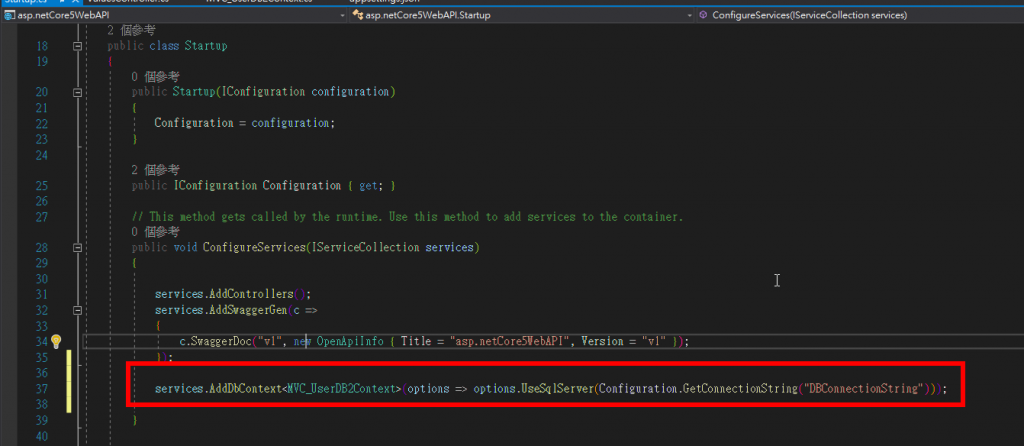Click the lightbulb quick actions icon on line 34
The image size is (1024, 446).
56,341
